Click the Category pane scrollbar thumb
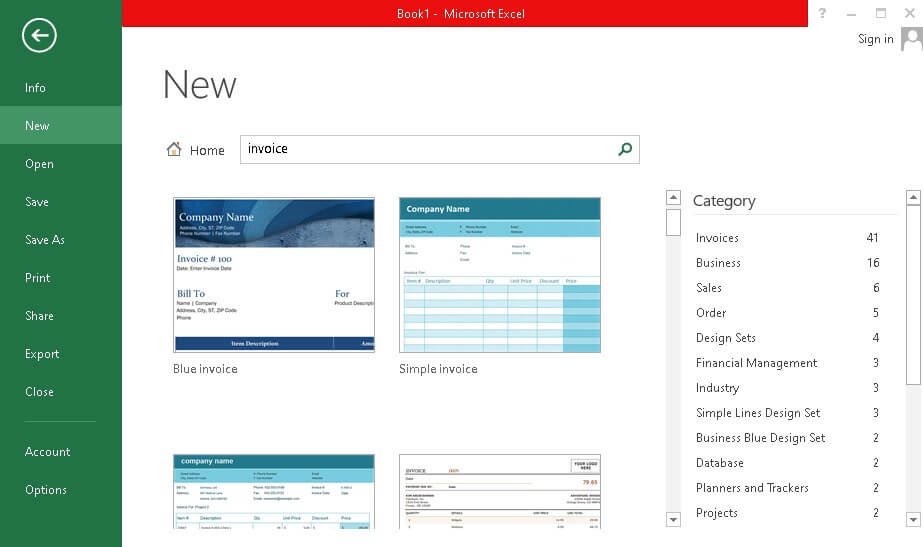The image size is (923, 547). click(x=913, y=296)
